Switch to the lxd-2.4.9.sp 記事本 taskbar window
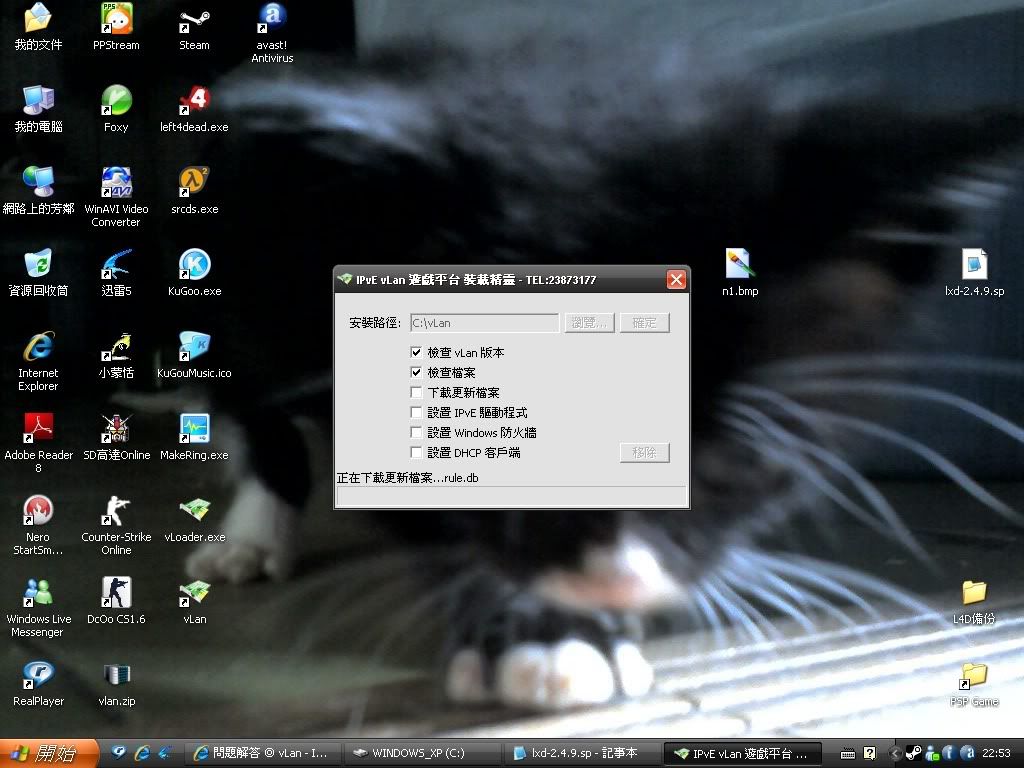This screenshot has height=768, width=1024. [x=582, y=753]
